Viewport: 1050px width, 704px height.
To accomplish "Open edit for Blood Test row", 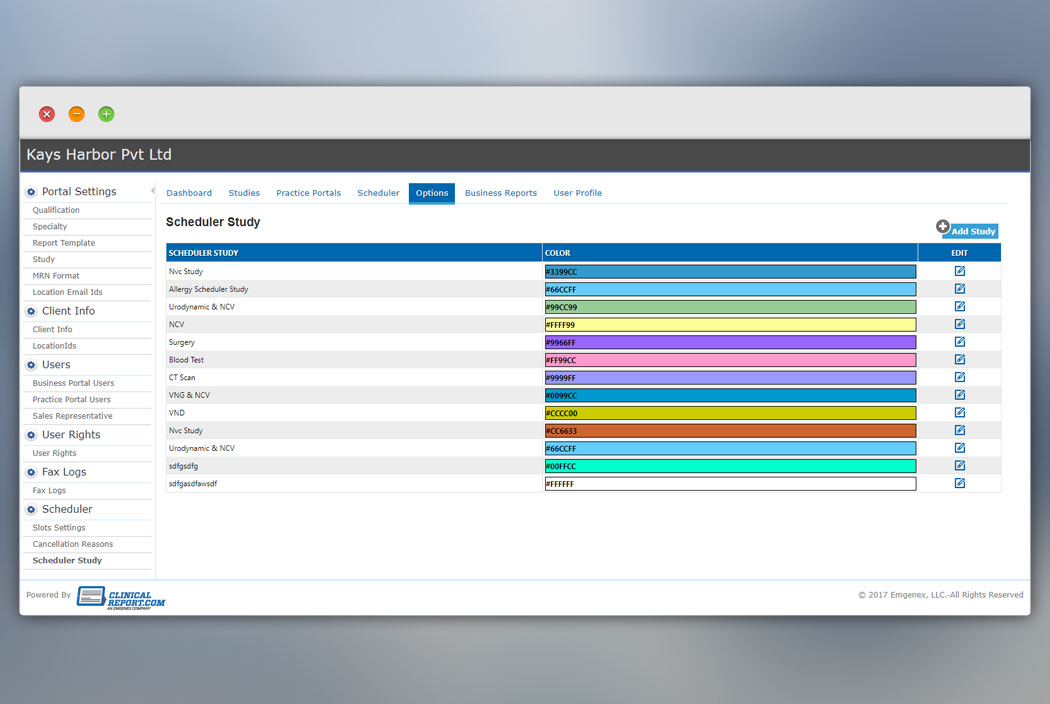I will 960,360.
